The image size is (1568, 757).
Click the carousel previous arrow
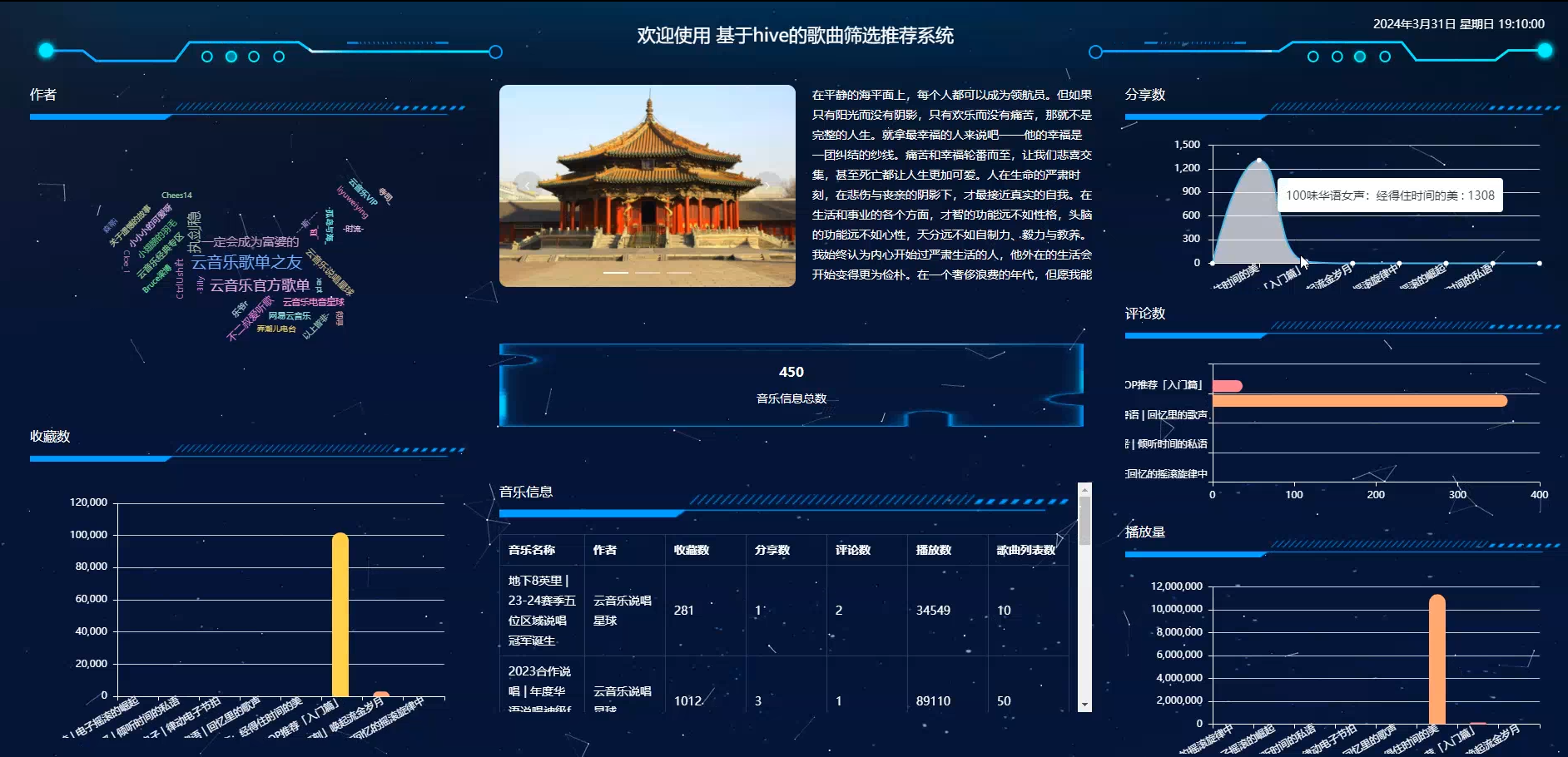pyautogui.click(x=527, y=186)
